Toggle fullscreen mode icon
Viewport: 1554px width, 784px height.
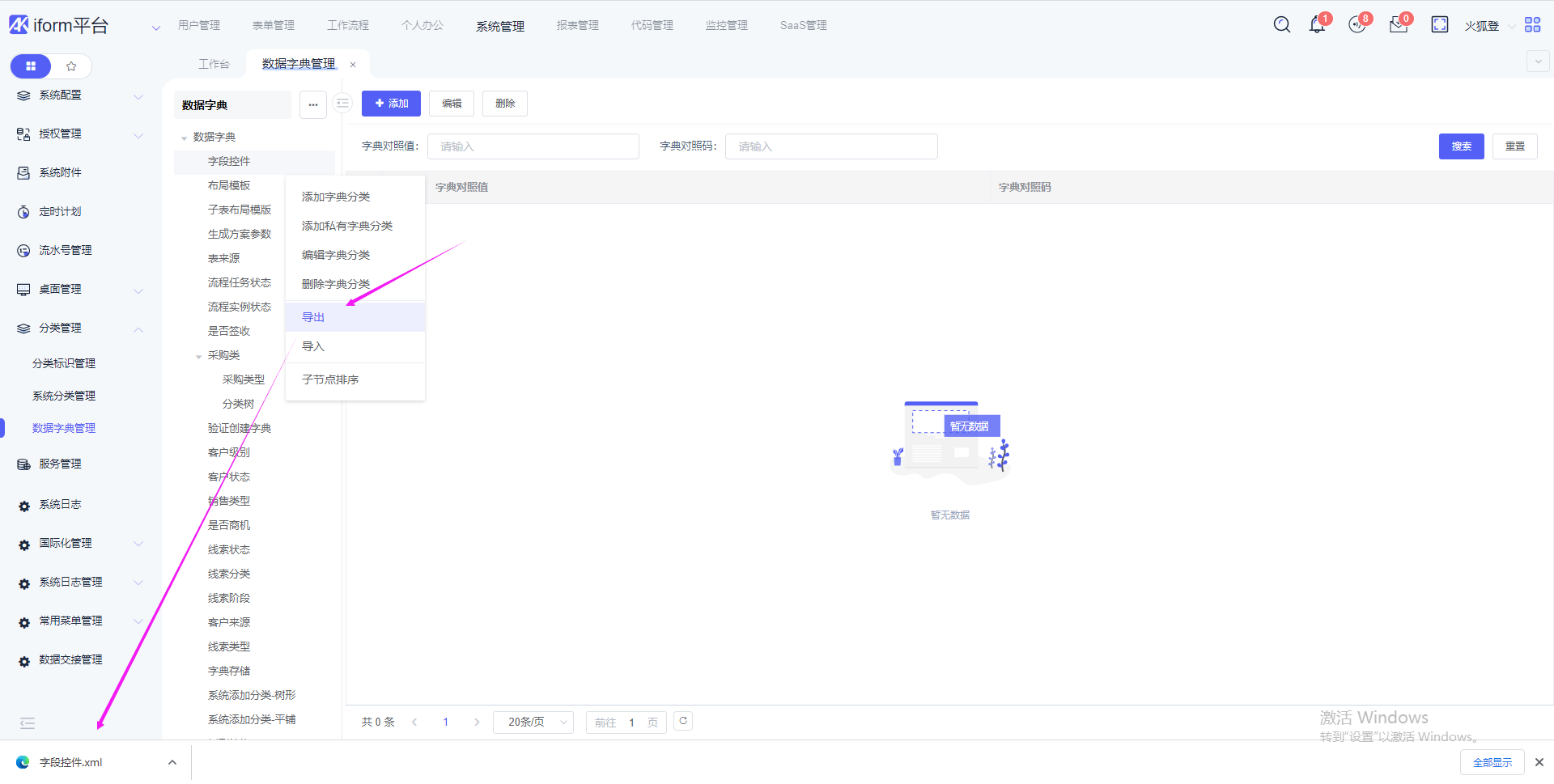pyautogui.click(x=1439, y=25)
